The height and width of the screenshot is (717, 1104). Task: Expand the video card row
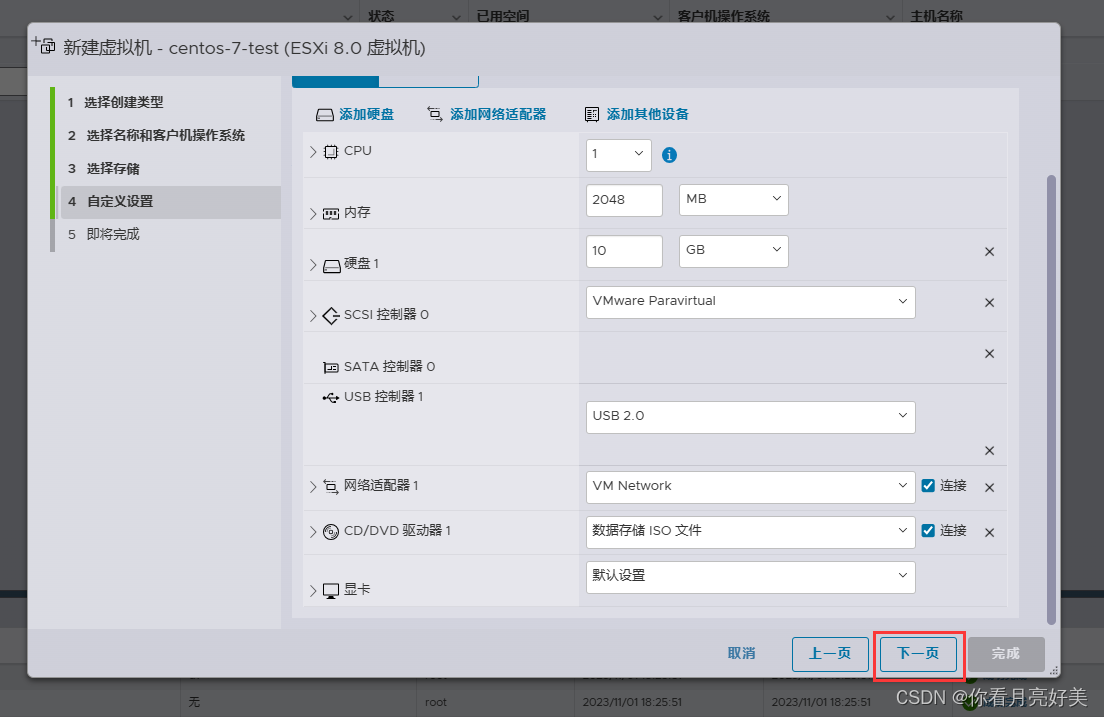point(313,590)
